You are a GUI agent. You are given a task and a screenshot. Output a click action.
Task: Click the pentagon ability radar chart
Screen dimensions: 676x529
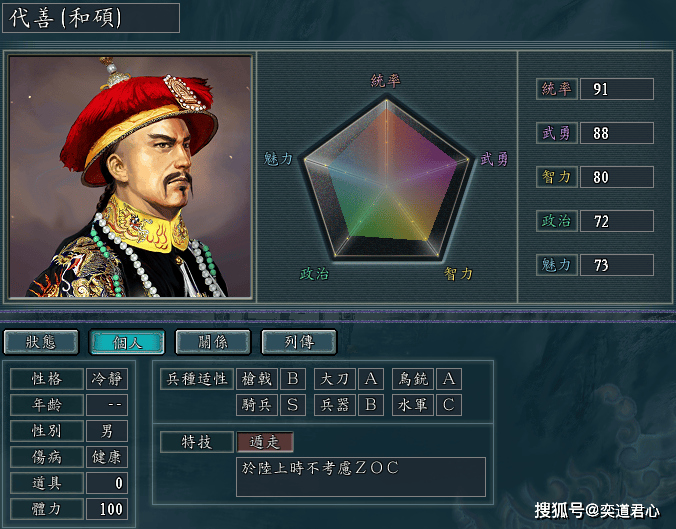pyautogui.click(x=386, y=179)
